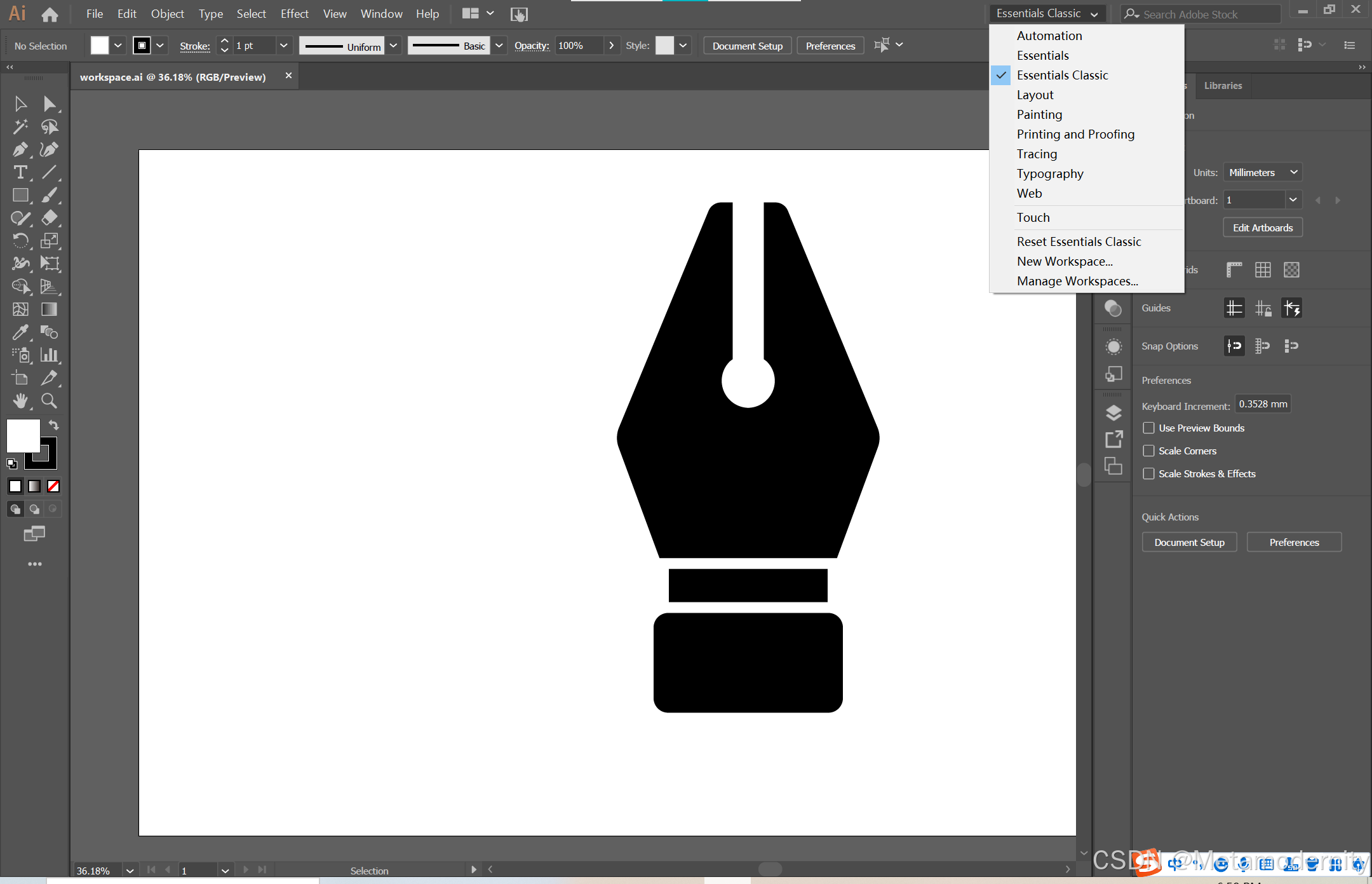This screenshot has width=1372, height=884.
Task: Enable Use Preview Bounds checkbox
Action: [x=1148, y=428]
